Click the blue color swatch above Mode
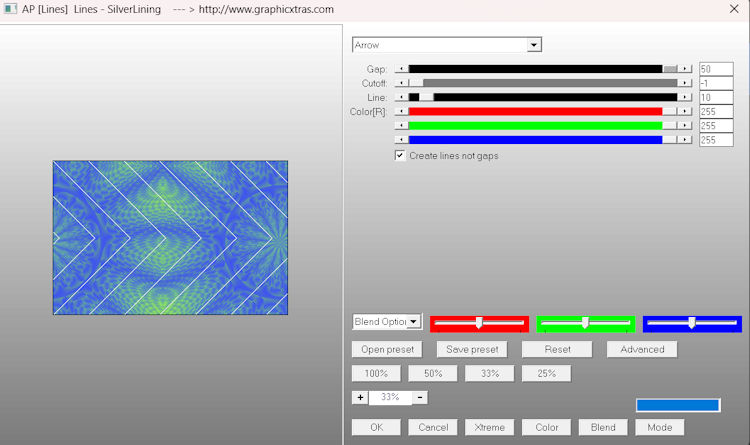 [x=678, y=405]
